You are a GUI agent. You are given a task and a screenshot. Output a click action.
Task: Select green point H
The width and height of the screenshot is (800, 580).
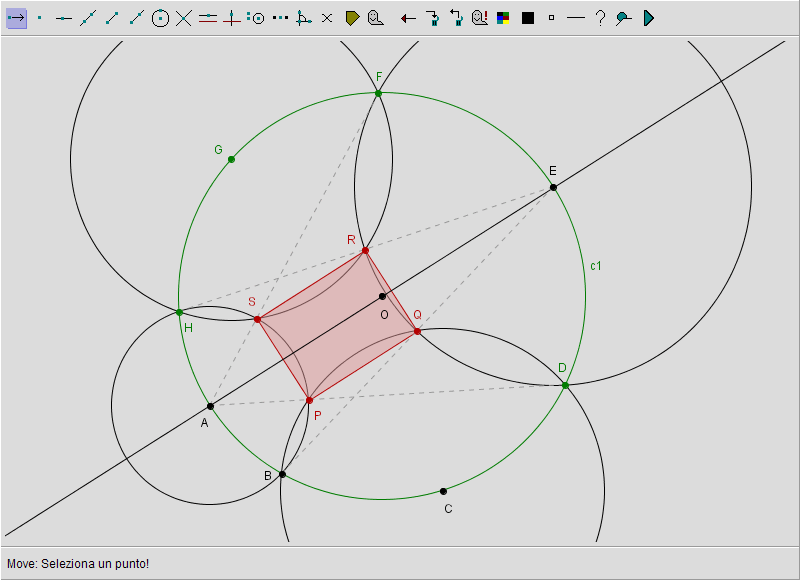(x=179, y=312)
